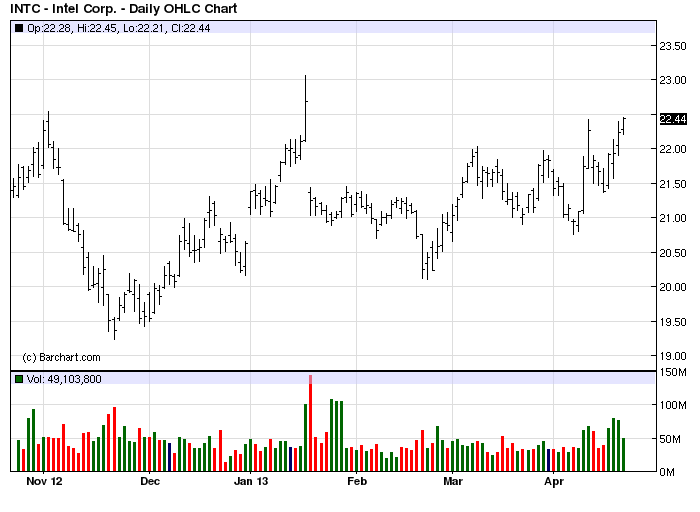This screenshot has width=700, height=512.
Task: Click the final green volume bar in April
Action: point(623,454)
